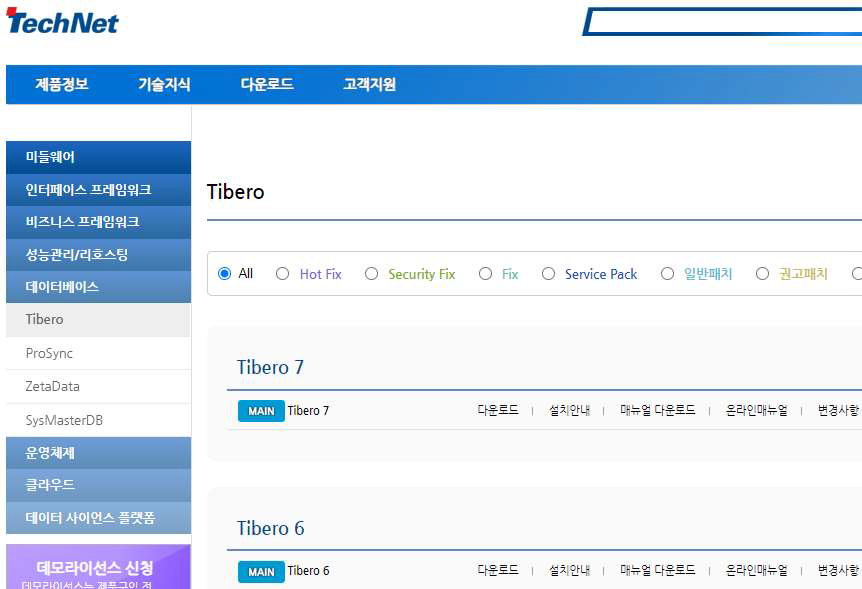This screenshot has height=589, width=862.
Task: Select the 일반패치 radio button
Action: pos(667,273)
